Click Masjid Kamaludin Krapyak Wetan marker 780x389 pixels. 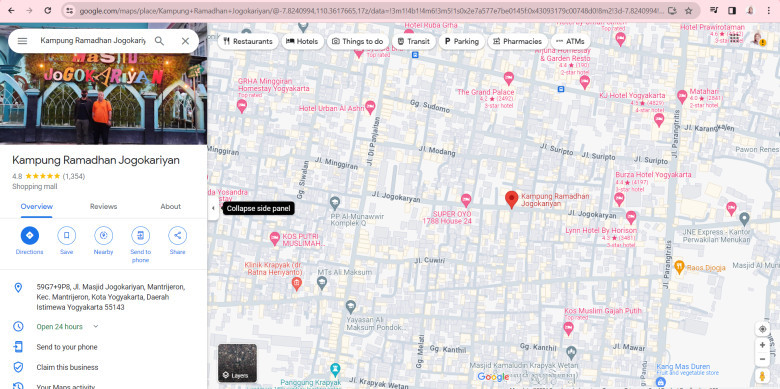click(571, 353)
